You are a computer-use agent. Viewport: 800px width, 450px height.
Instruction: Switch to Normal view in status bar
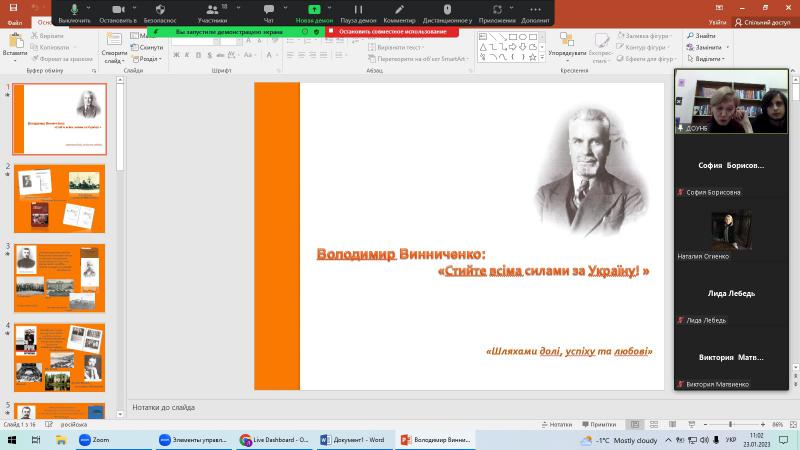[x=635, y=424]
